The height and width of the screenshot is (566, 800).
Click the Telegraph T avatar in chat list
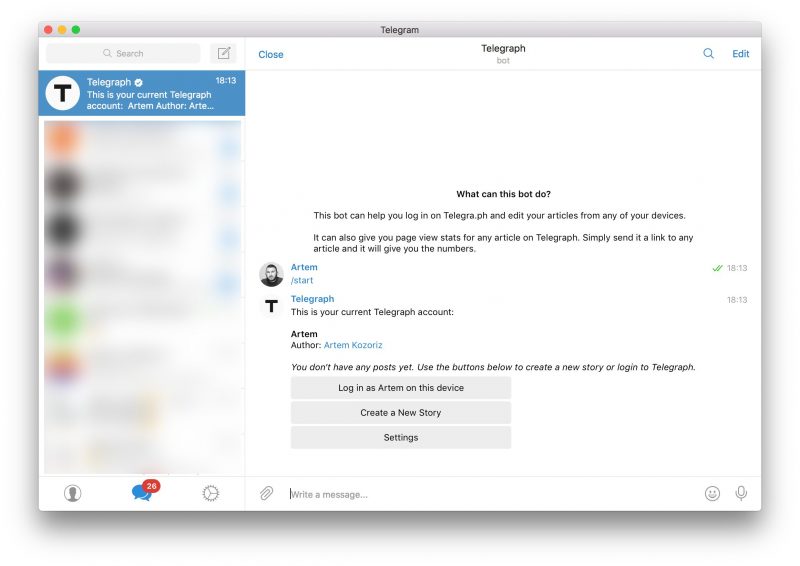coord(62,93)
